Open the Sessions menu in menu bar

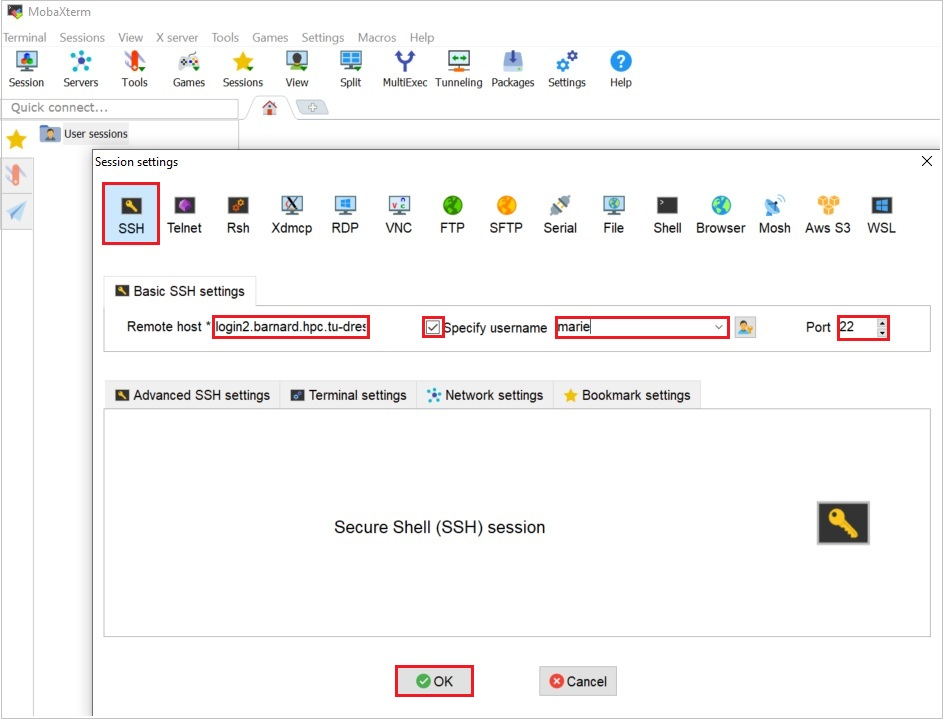click(82, 37)
